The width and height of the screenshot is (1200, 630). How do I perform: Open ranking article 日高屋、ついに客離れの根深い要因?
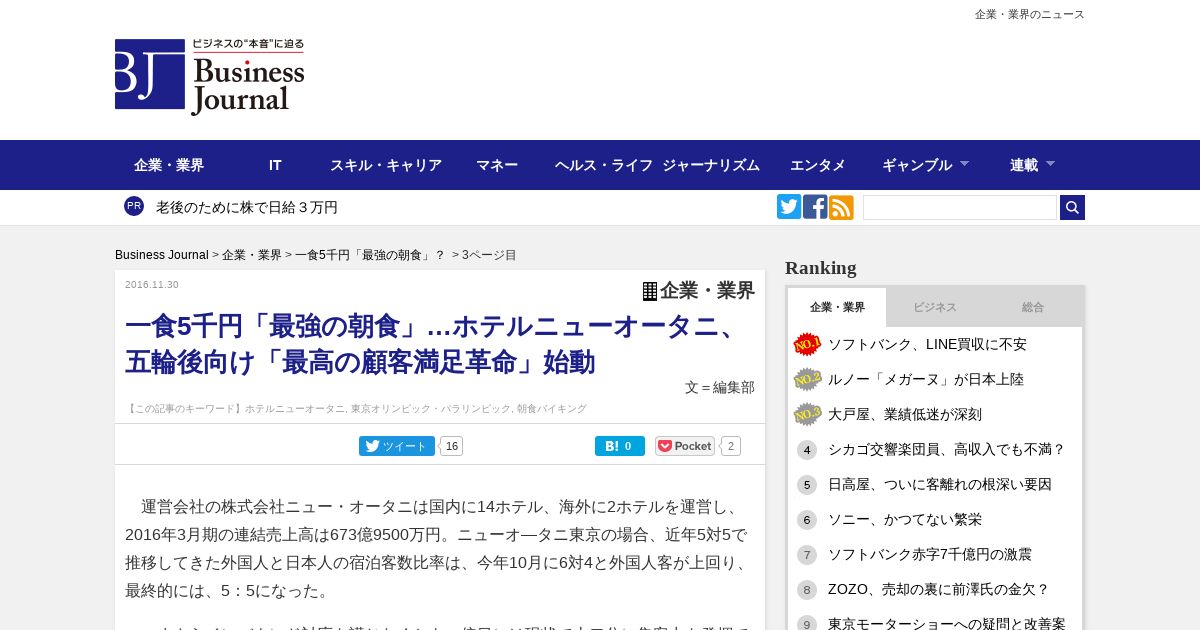940,485
